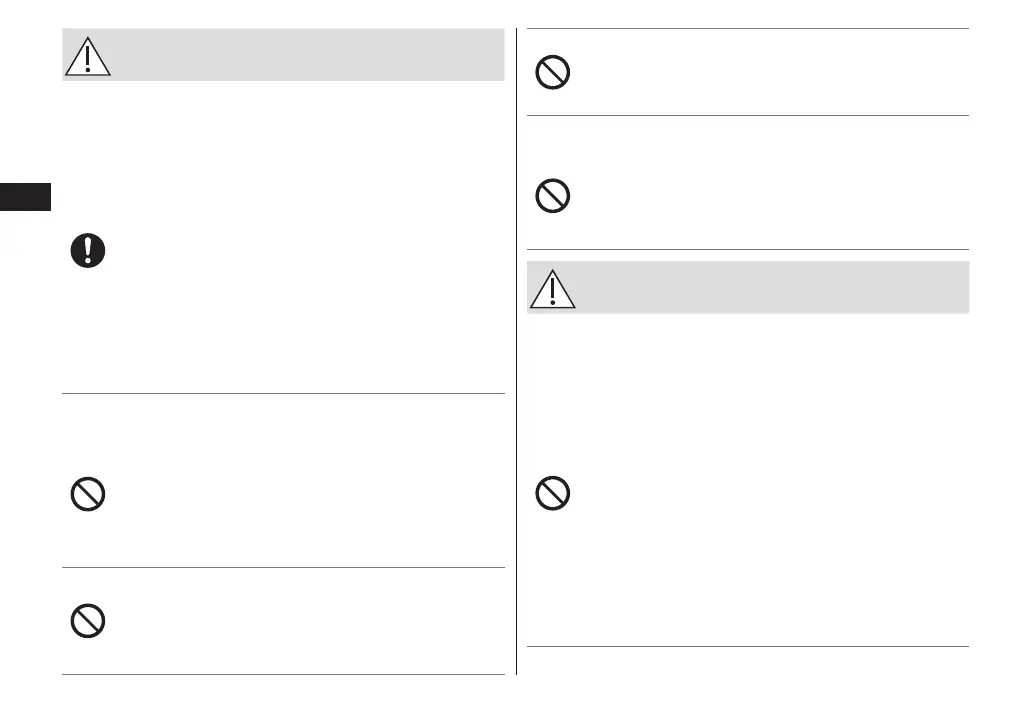The width and height of the screenshot is (1032, 726).
Task: Click the bottom-most prohibition icon in the left column
Action: point(88,622)
